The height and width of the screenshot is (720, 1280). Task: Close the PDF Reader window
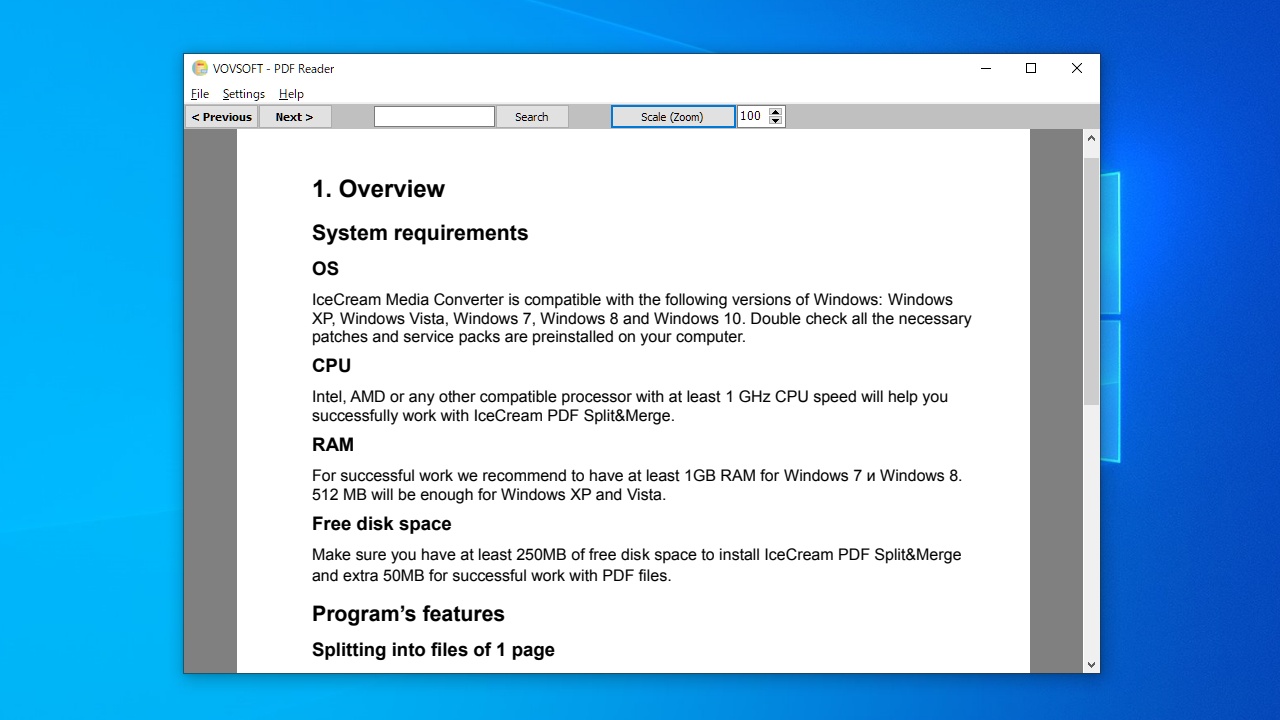pos(1077,68)
